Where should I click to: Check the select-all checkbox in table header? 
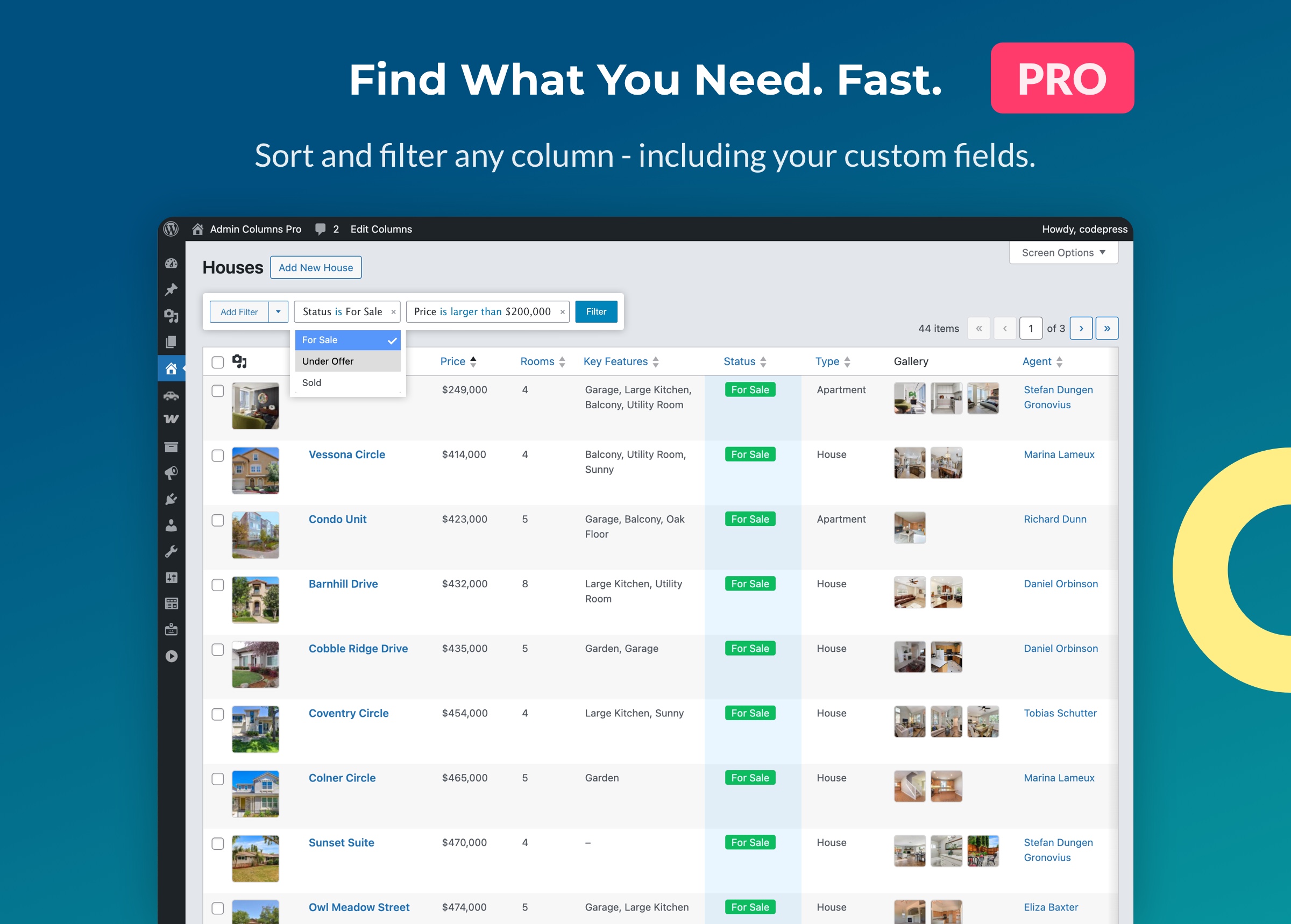[x=217, y=361]
